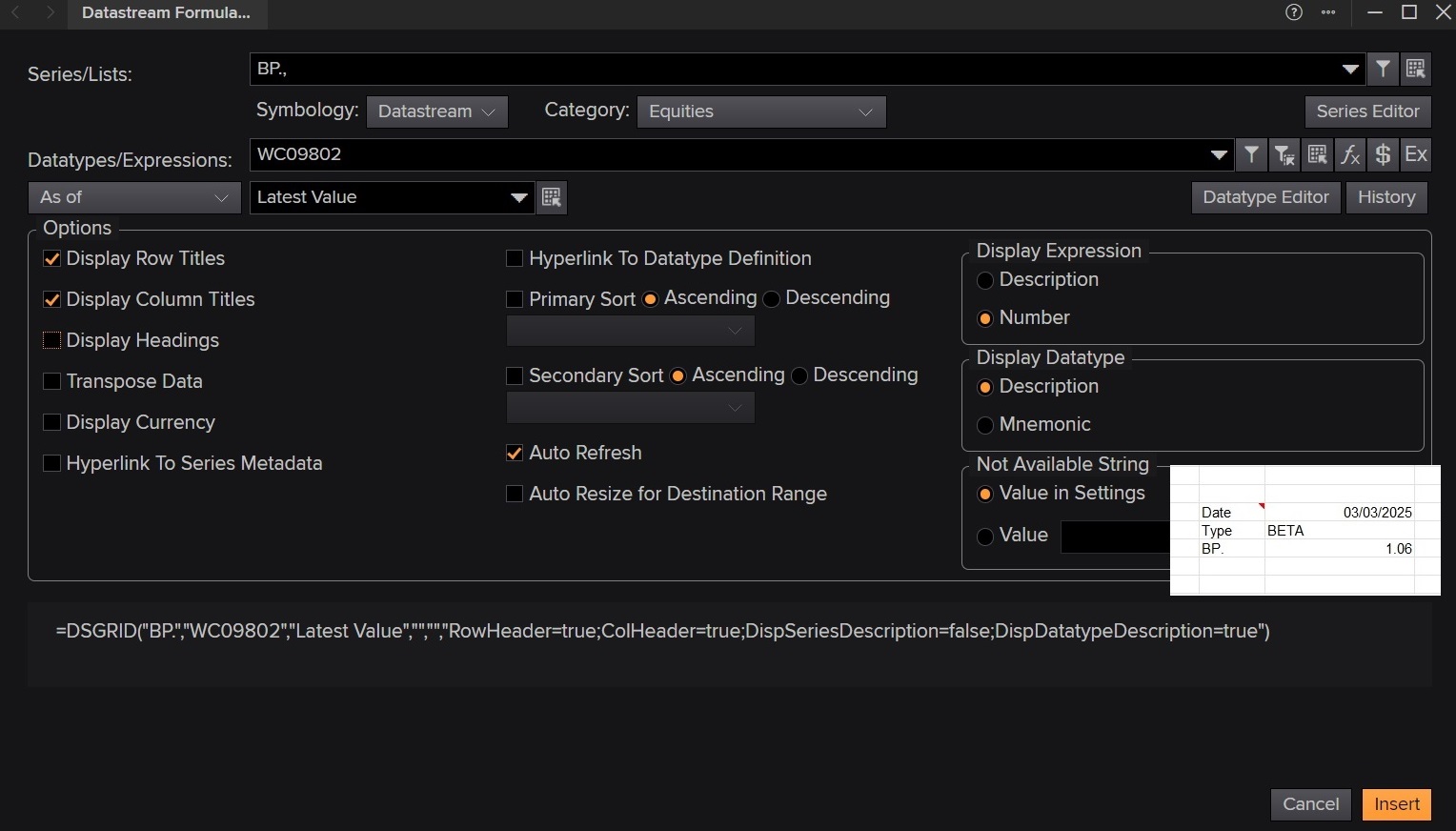Click the filter icon beside Series/Lists field
1456x831 pixels.
[1383, 69]
